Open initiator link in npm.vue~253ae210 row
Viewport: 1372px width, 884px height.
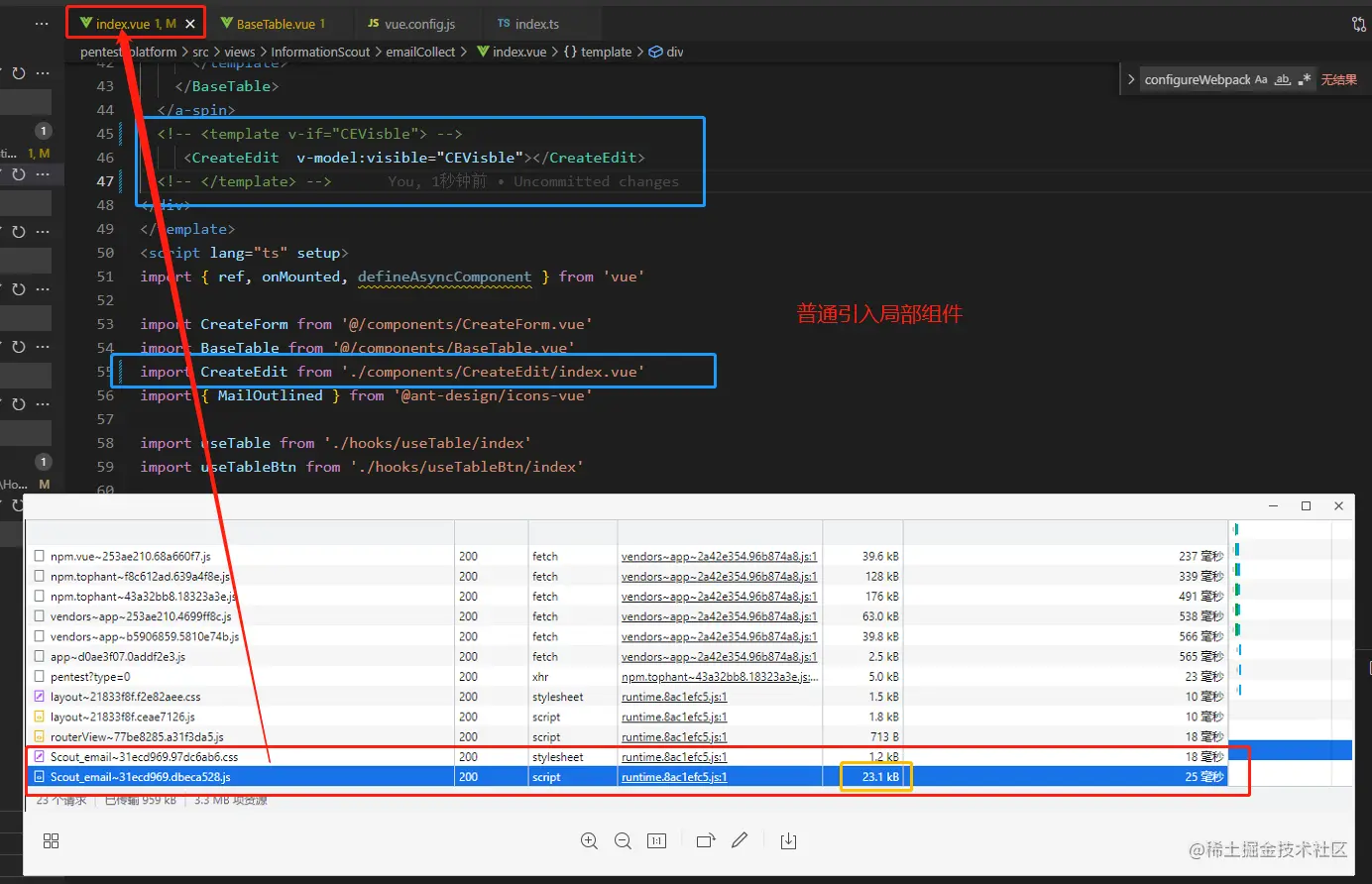(719, 556)
